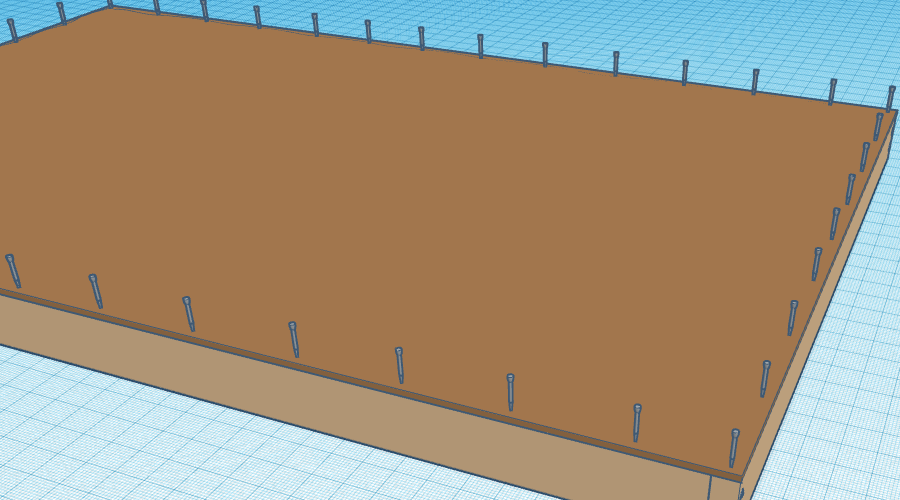Click the second-lowest nail on the right edge
900x500 pixels.
coord(792,317)
